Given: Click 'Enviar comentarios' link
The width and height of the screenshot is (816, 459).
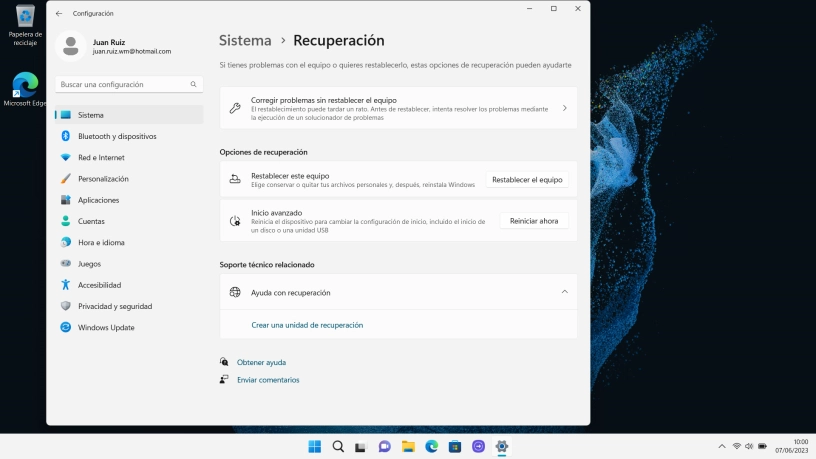Looking at the screenshot, I should coord(268,380).
